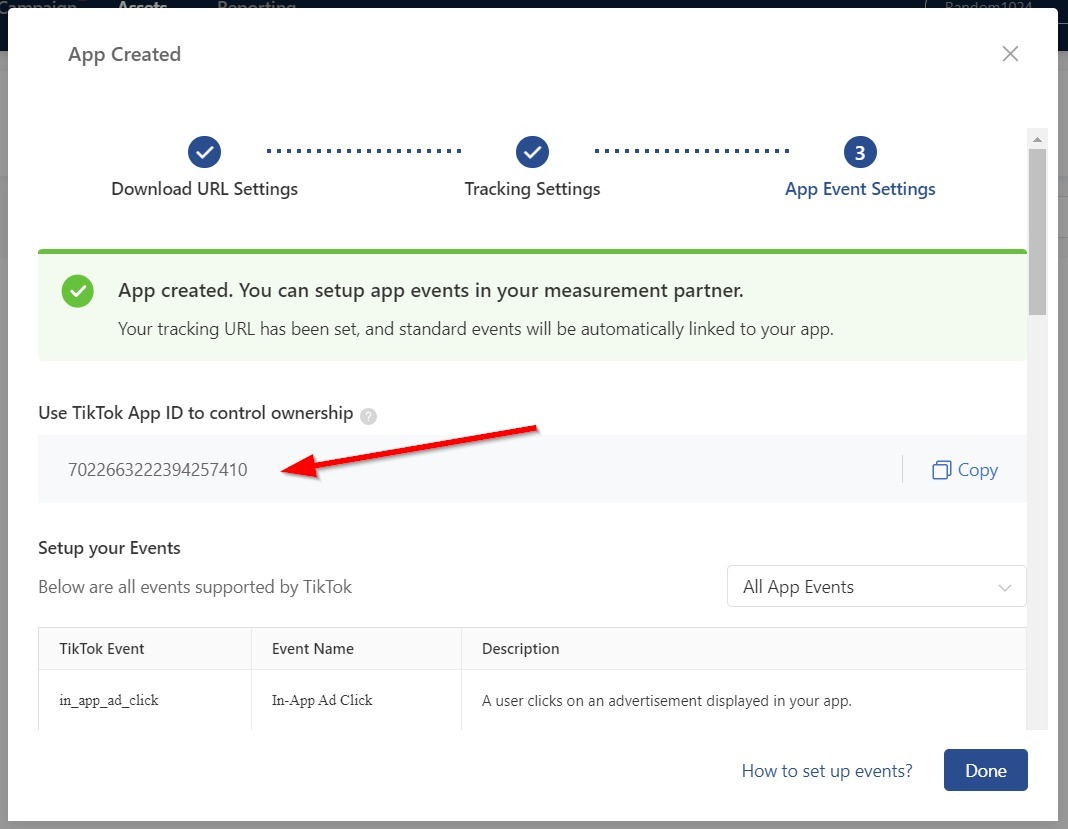The image size is (1068, 829).
Task: Click Use TikTok App ID to control ownership label
Action: (x=195, y=413)
